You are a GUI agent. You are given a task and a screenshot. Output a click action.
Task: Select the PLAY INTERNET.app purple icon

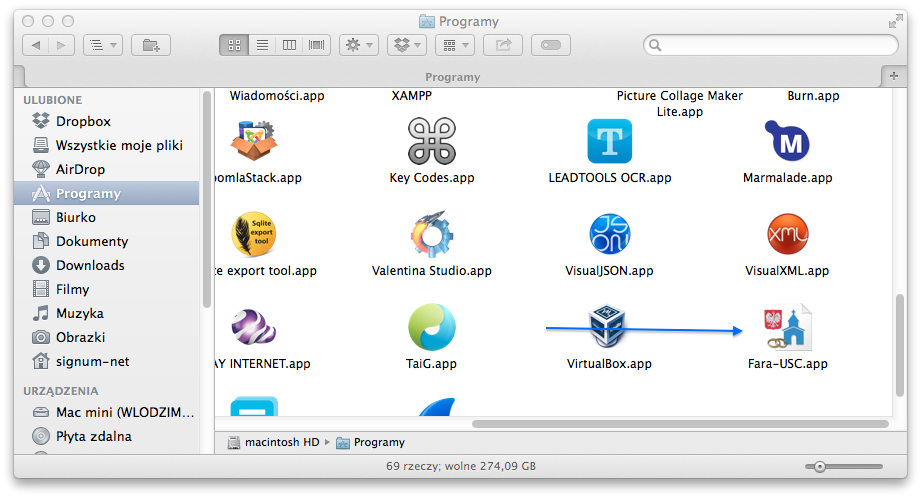253,327
